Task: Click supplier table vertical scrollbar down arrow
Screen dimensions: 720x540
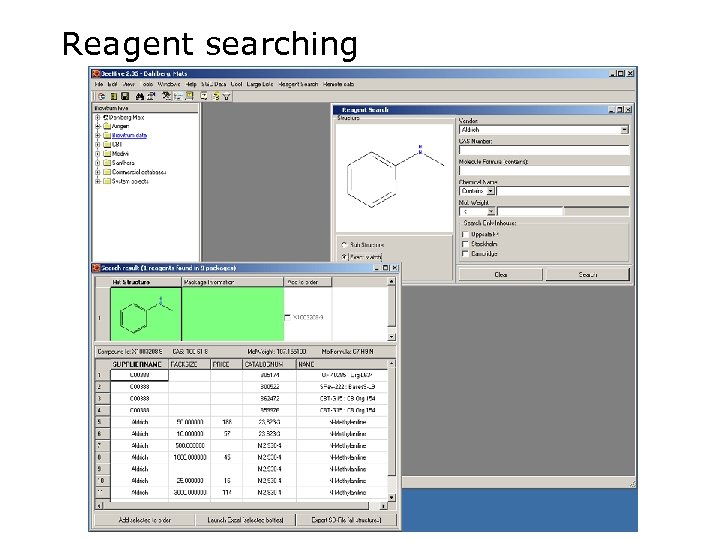Action: pyautogui.click(x=392, y=498)
